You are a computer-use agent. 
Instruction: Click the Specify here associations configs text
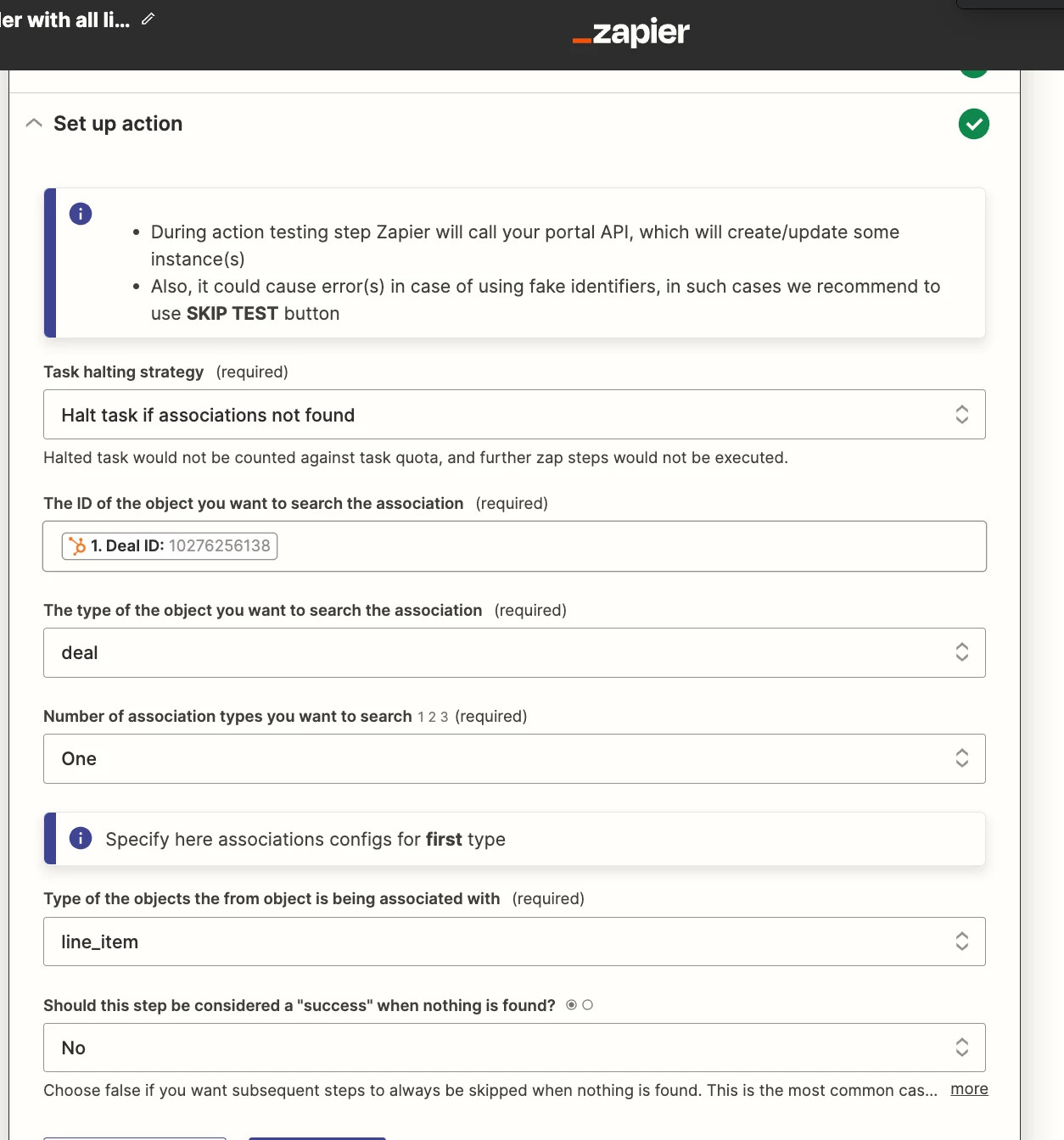point(305,840)
